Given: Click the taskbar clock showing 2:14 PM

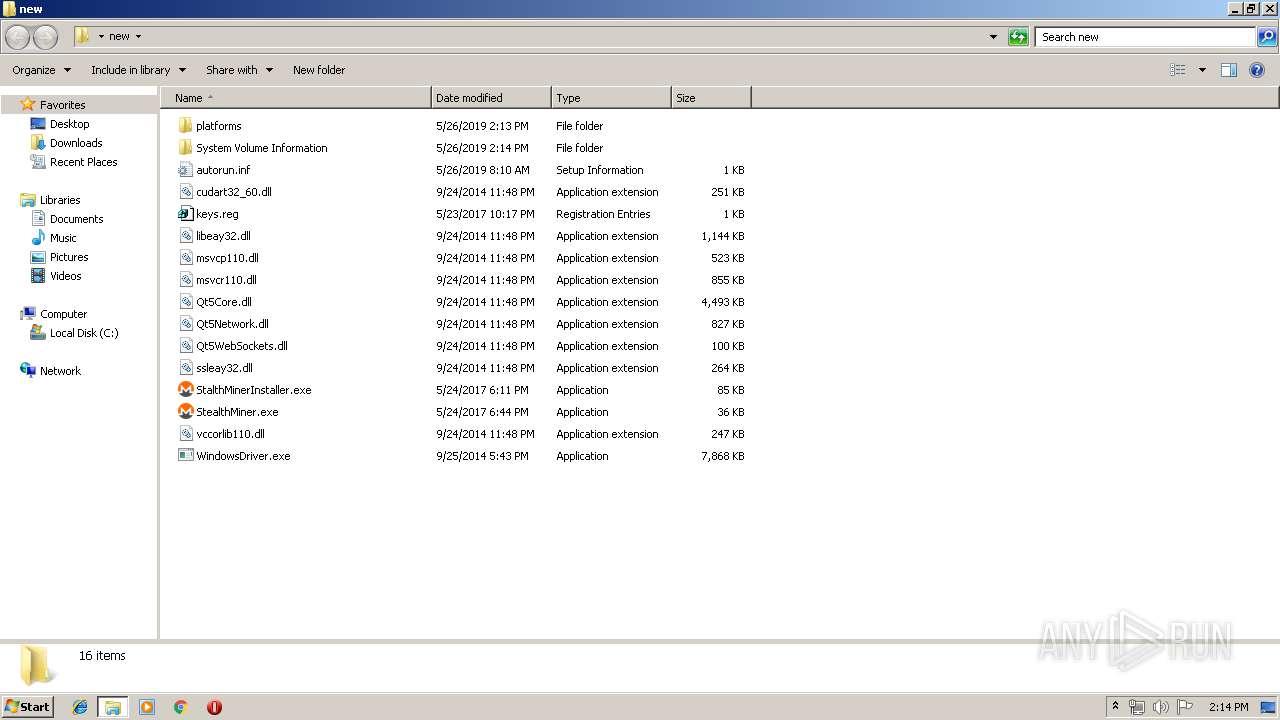Looking at the screenshot, I should pyautogui.click(x=1228, y=707).
